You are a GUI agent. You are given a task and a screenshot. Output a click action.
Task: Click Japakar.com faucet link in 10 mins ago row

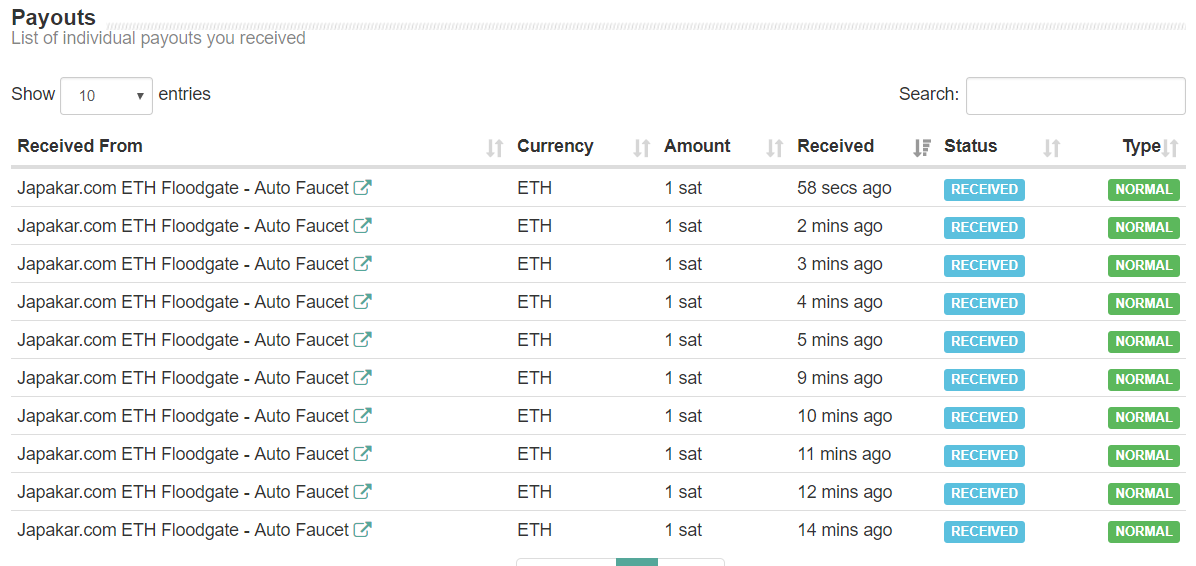[x=183, y=416]
